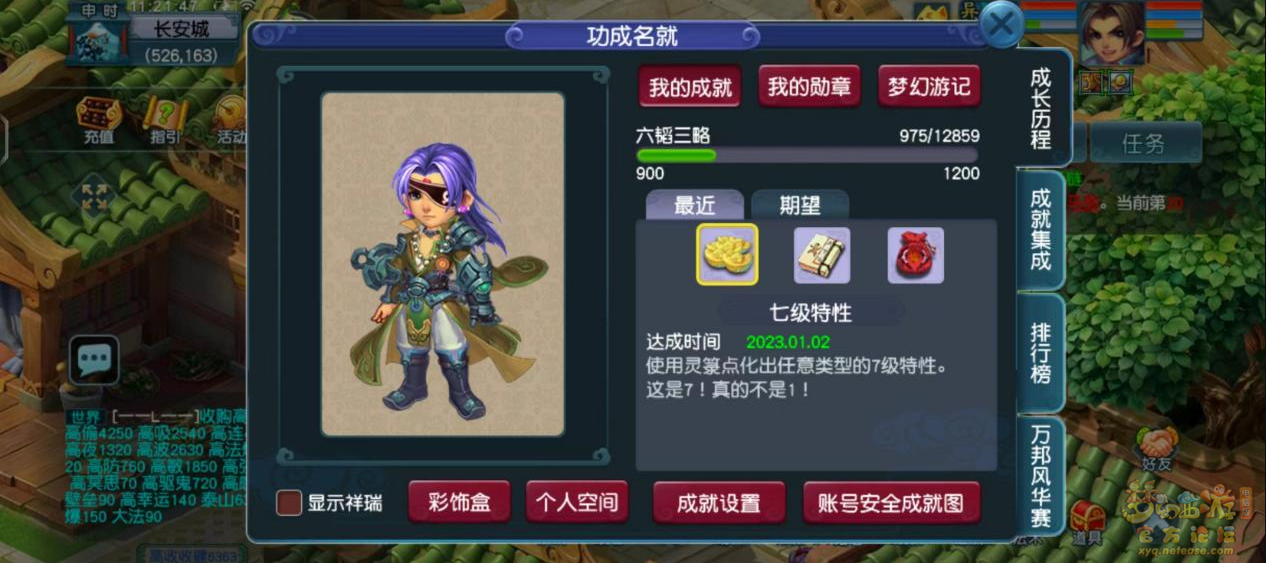The image size is (1266, 563).
Task: Open the 道具 inventory chest icon
Action: (1088, 524)
